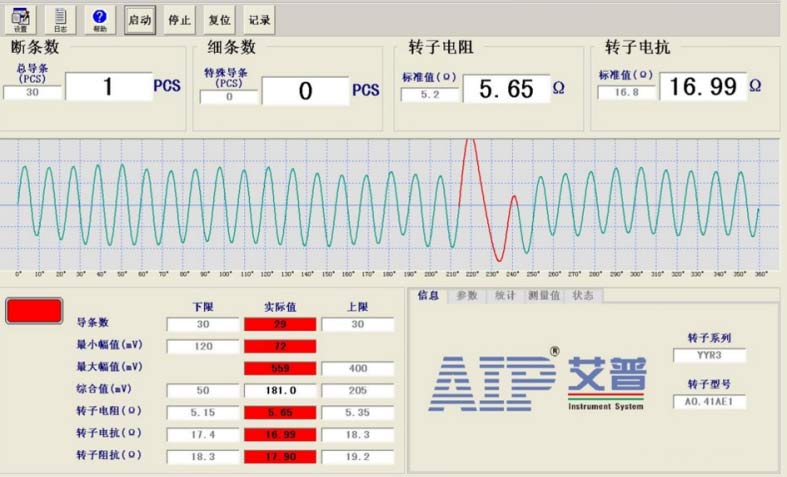Click the 帮助 help question mark icon
This screenshot has height=477, width=787.
pyautogui.click(x=99, y=19)
